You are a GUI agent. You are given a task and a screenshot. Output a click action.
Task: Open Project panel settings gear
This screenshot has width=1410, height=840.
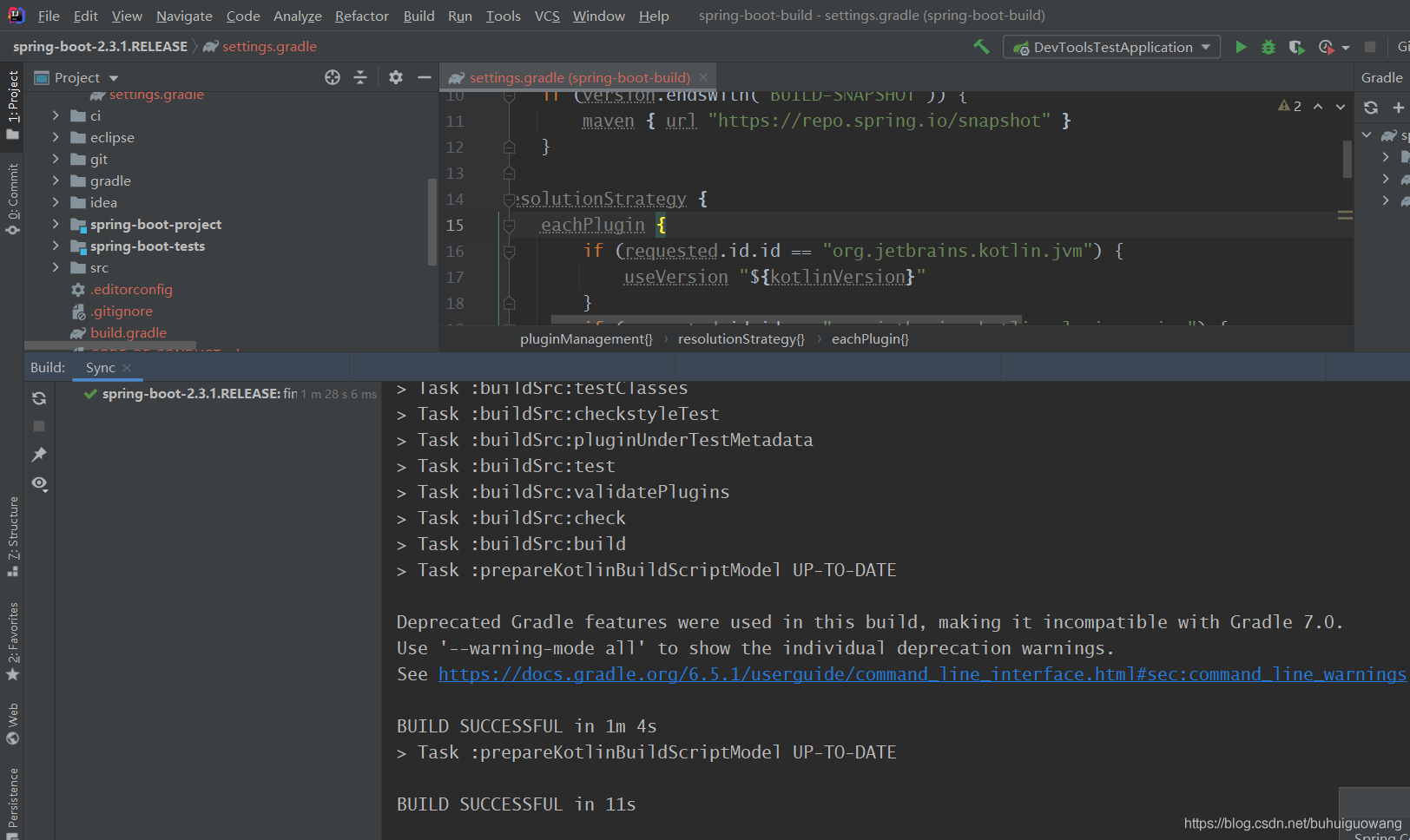396,77
